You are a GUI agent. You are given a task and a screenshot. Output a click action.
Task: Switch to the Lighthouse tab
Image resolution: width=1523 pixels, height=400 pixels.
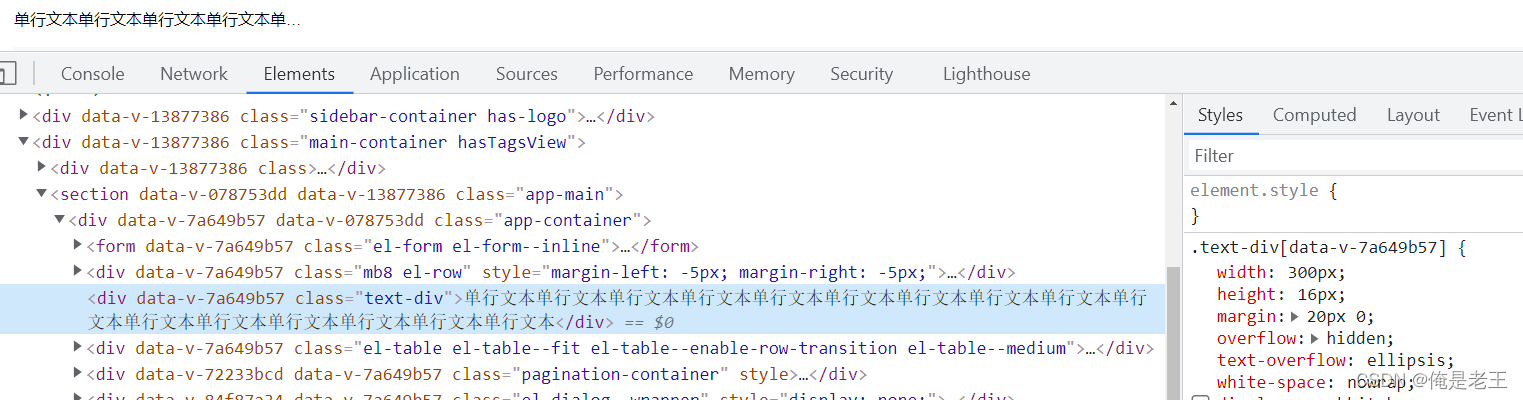tap(986, 74)
